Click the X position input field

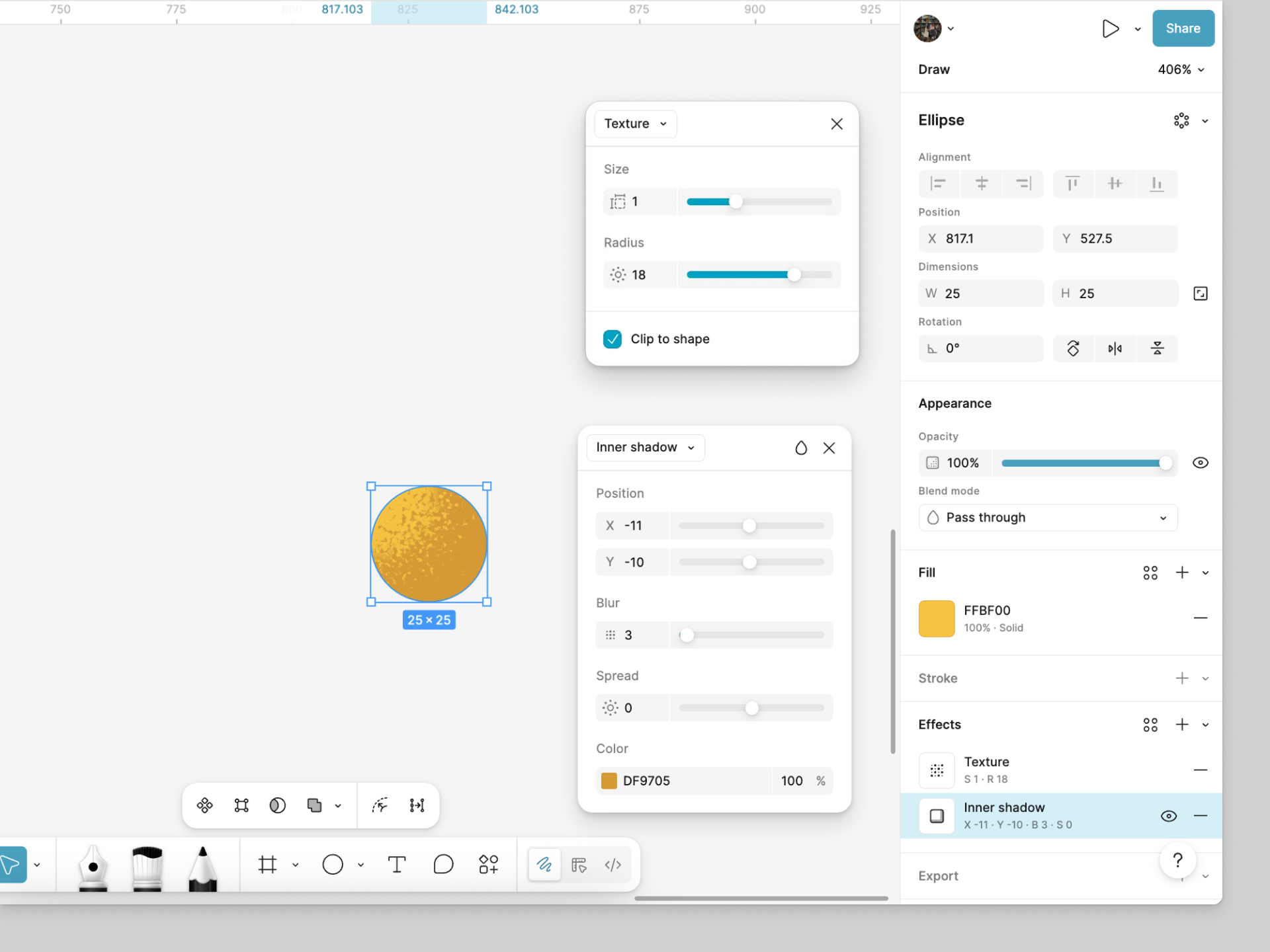coord(982,239)
